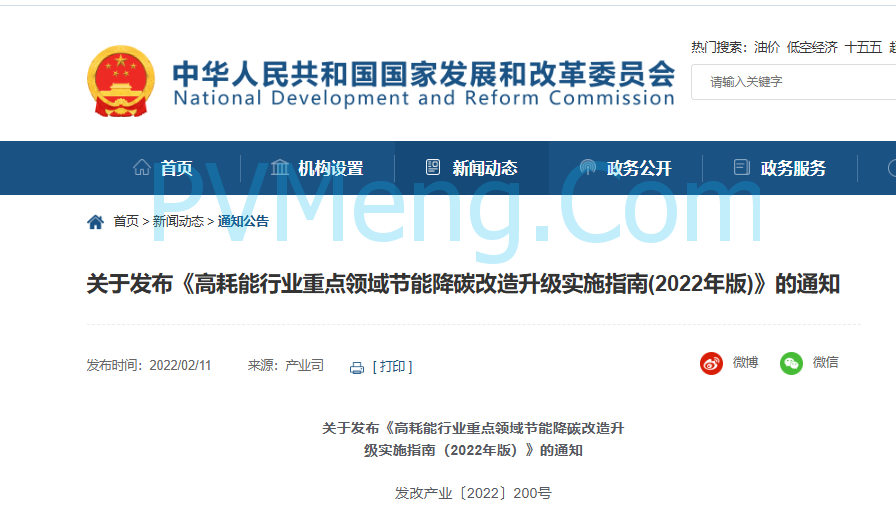Click the document number 发改产业〔2022〕200号
The image size is (896, 520).
pyautogui.click(x=473, y=493)
